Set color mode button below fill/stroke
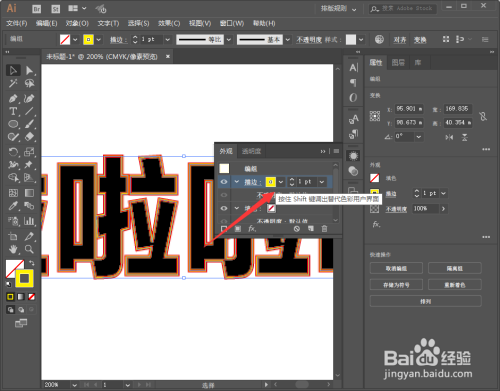The height and width of the screenshot is (391, 500). pos(10,297)
